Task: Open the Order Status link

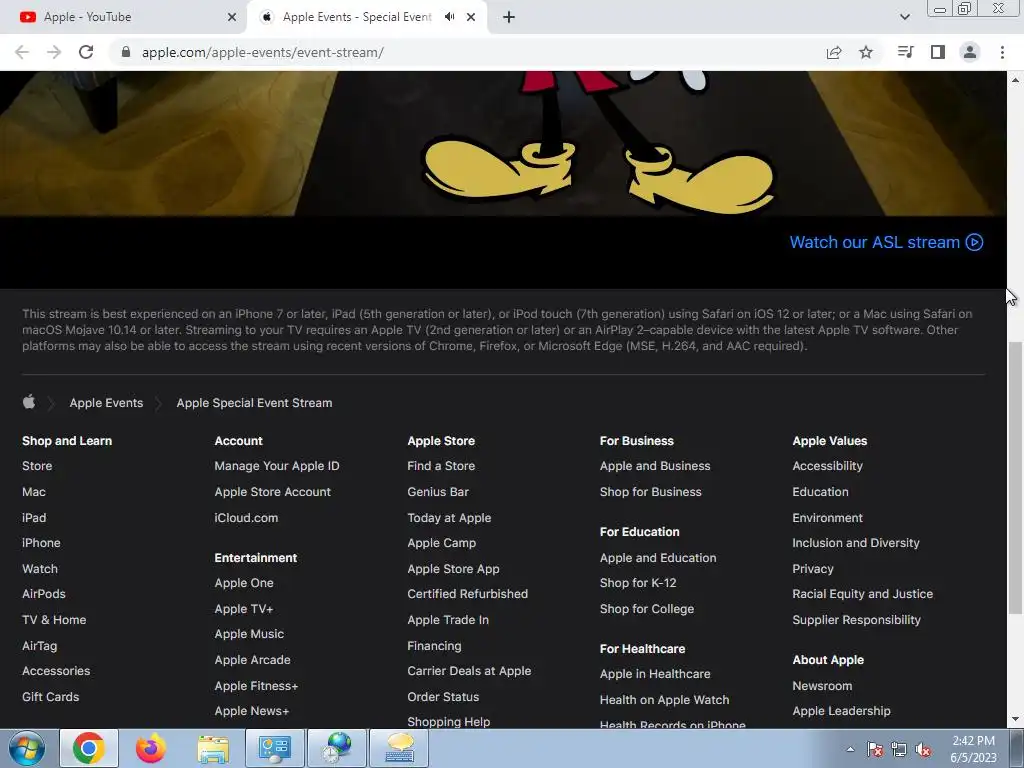Action: click(443, 697)
